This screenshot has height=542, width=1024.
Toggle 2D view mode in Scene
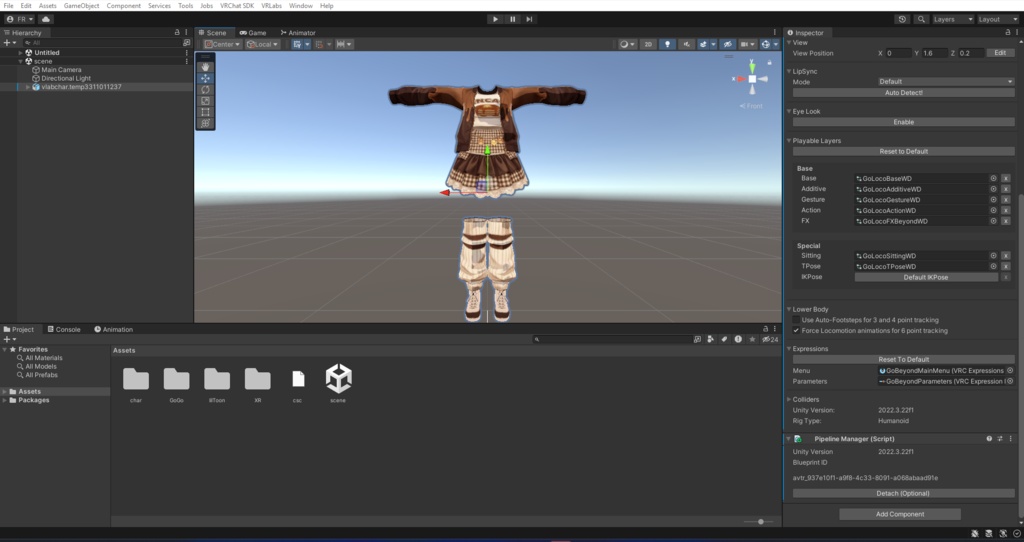coord(648,44)
